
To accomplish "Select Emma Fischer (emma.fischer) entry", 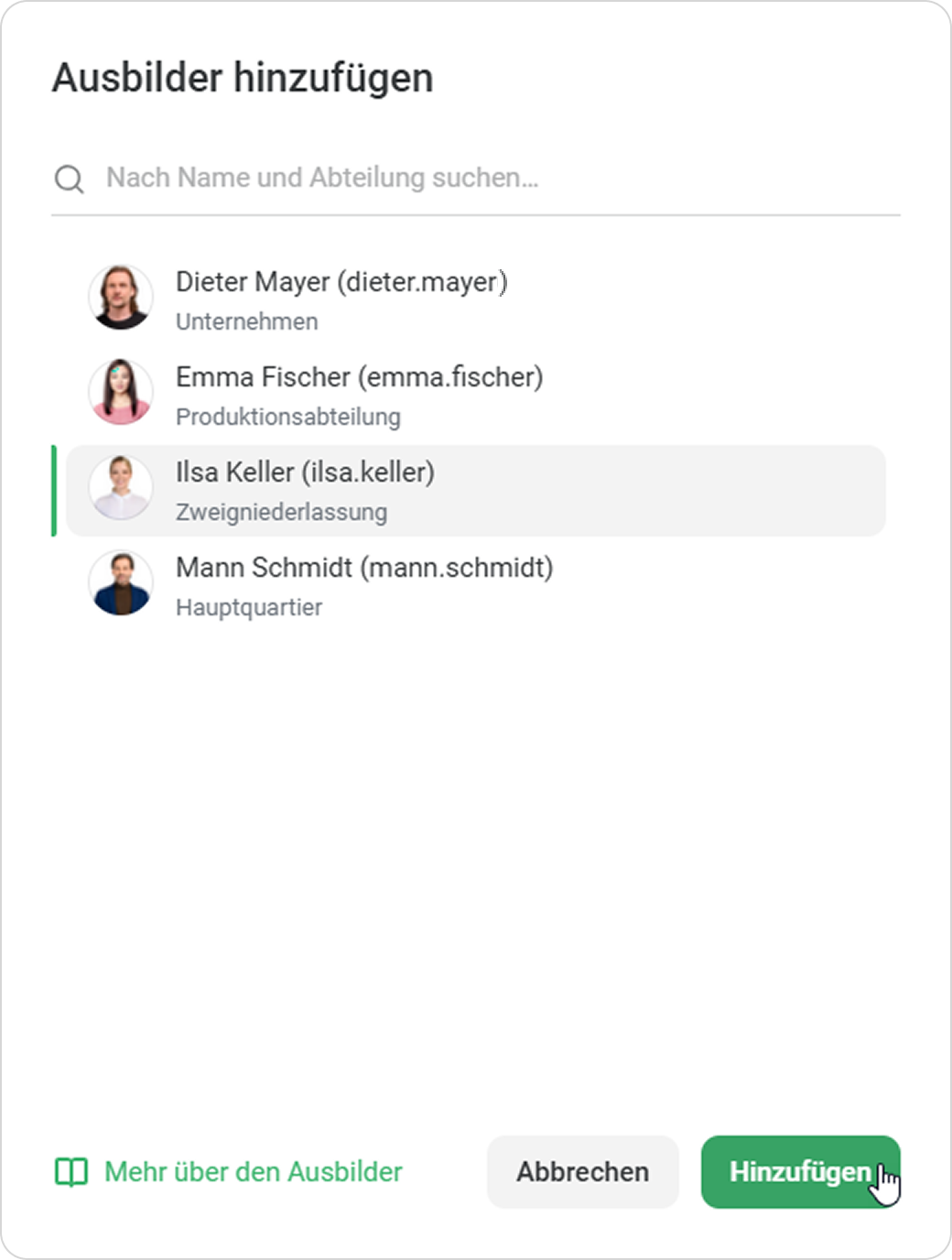I will (x=359, y=377).
